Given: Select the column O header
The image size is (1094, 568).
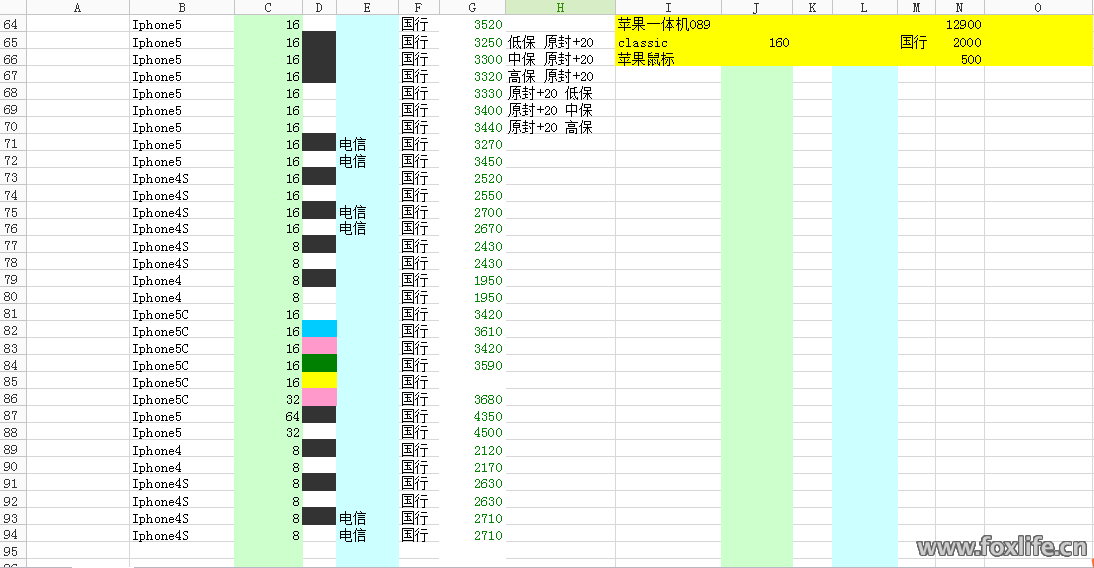Looking at the screenshot, I should [1038, 7].
